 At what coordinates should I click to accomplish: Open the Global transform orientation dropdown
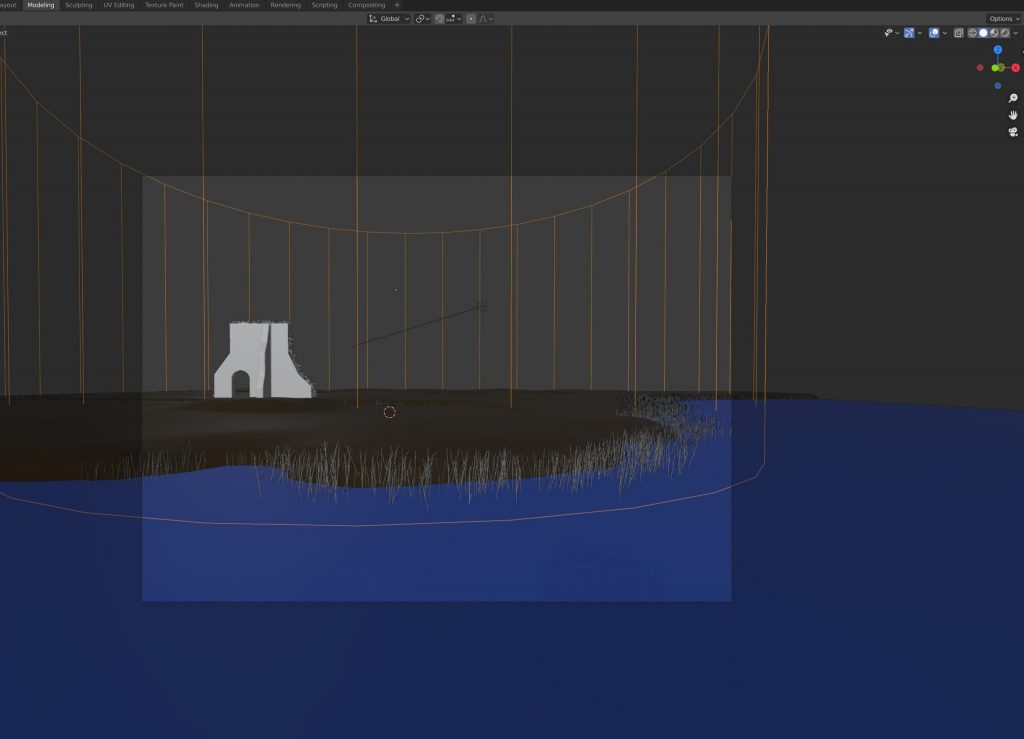pos(389,19)
